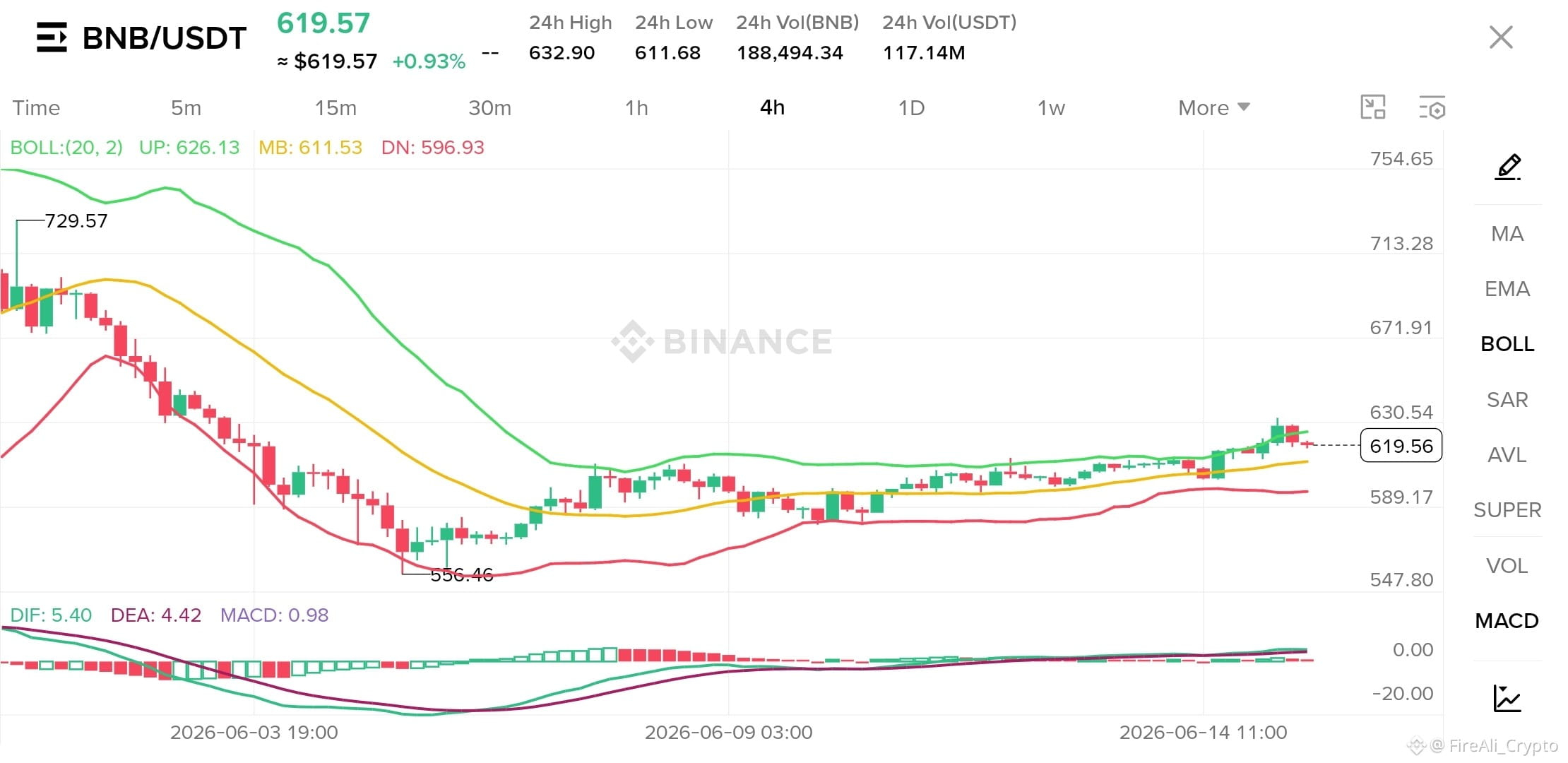The width and height of the screenshot is (1568, 763).
Task: Click the 754.65 price axis label
Action: pyautogui.click(x=1401, y=159)
